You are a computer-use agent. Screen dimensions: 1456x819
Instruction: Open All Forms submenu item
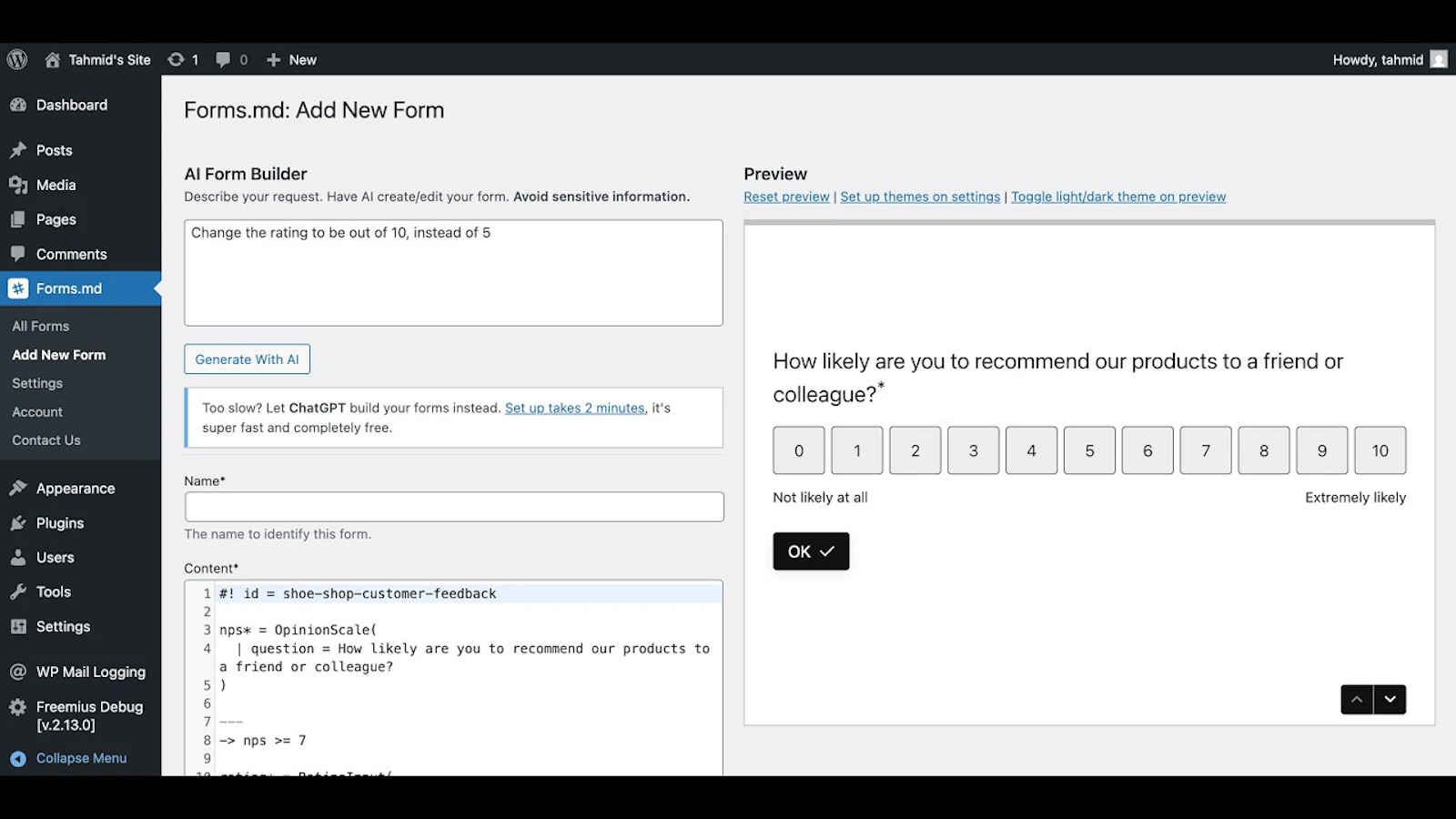(x=41, y=326)
